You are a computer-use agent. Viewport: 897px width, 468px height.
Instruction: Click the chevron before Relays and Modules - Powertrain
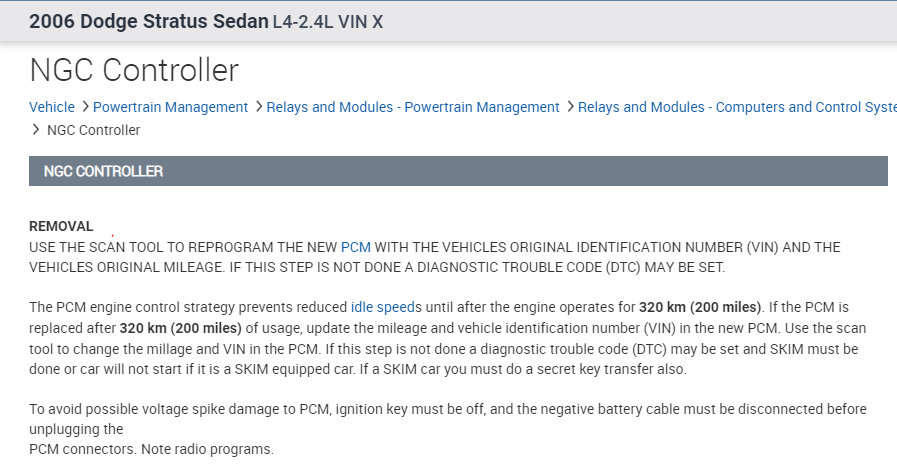tap(258, 107)
